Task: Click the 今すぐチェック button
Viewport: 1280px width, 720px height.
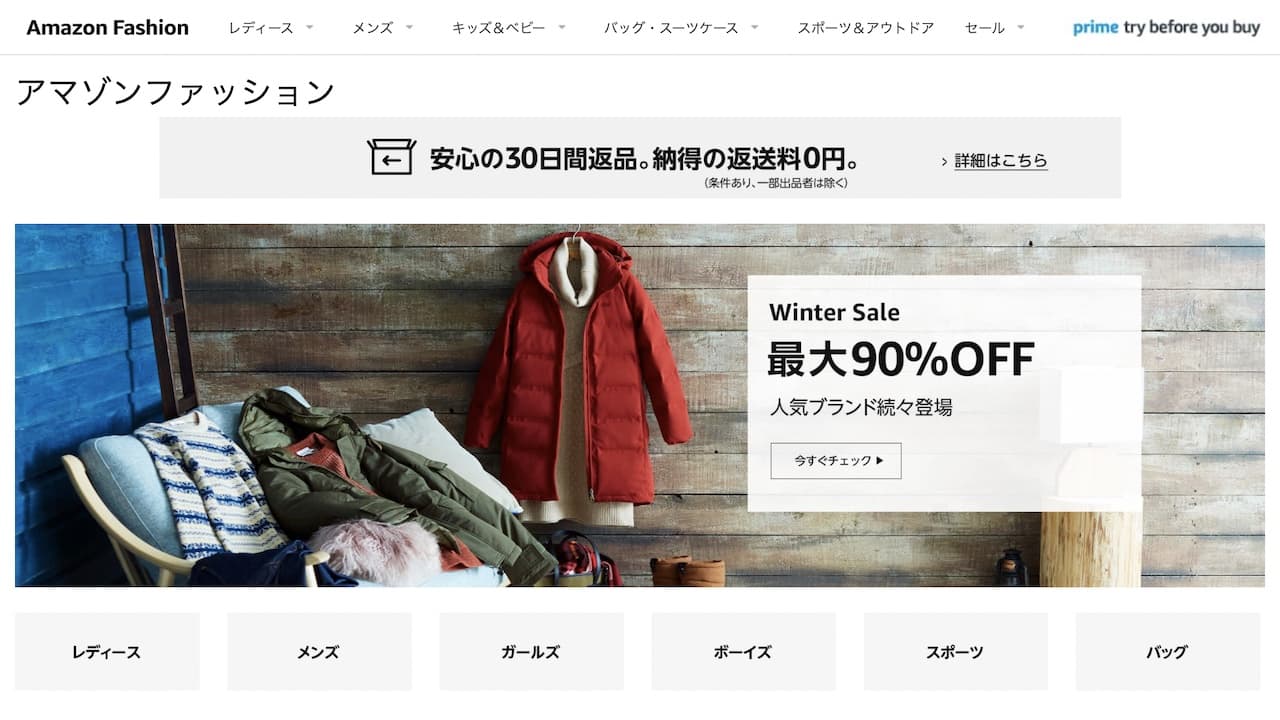Action: [836, 461]
